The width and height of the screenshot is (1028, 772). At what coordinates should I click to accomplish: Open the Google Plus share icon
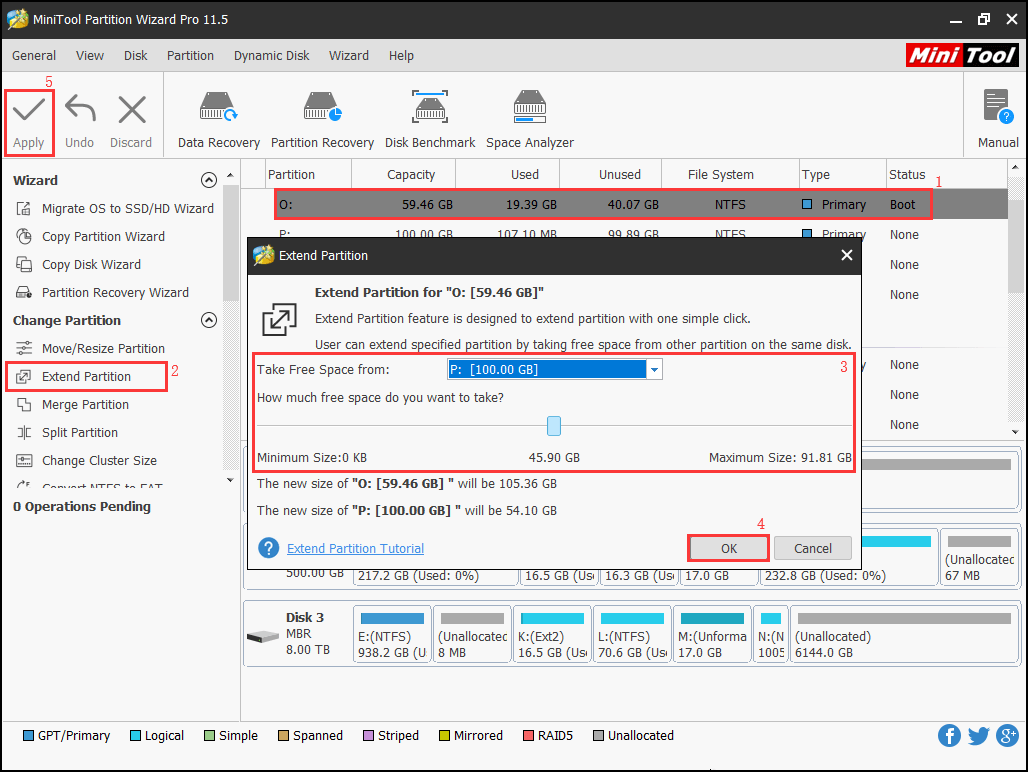[x=1007, y=735]
